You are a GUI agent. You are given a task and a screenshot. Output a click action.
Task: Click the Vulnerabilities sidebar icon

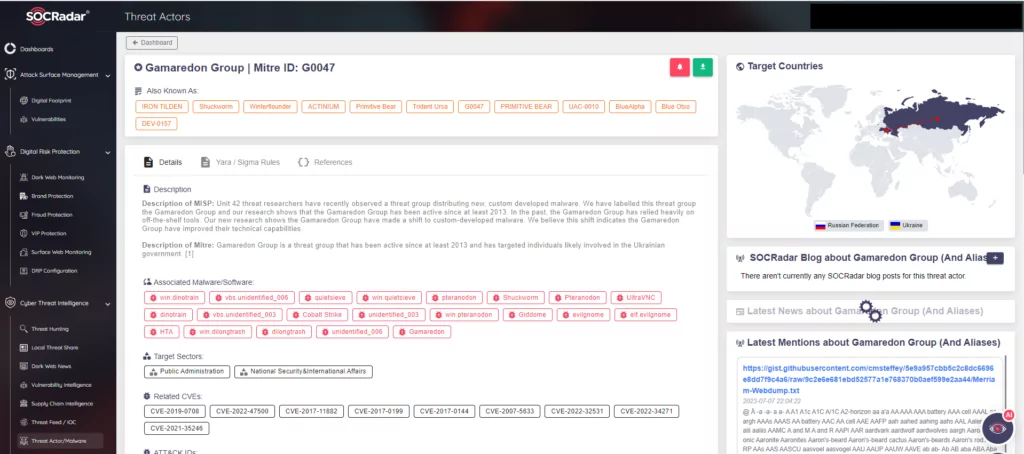click(24, 119)
